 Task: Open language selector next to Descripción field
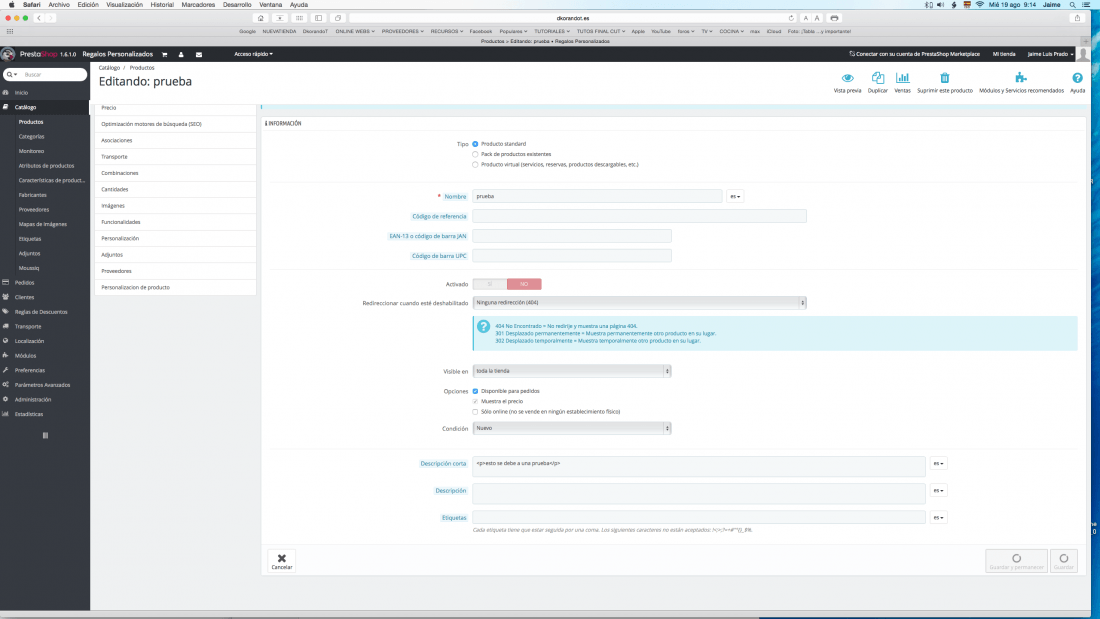[x=938, y=491]
